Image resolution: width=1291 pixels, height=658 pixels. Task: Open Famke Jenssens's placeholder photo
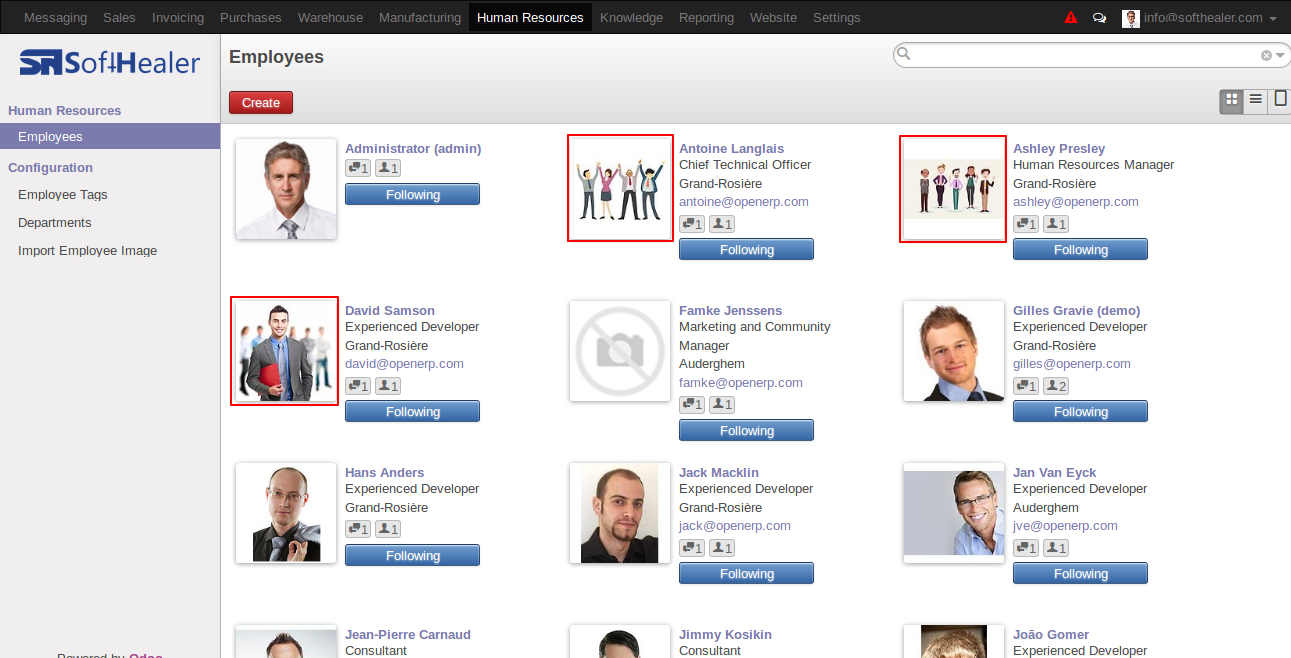pos(620,351)
